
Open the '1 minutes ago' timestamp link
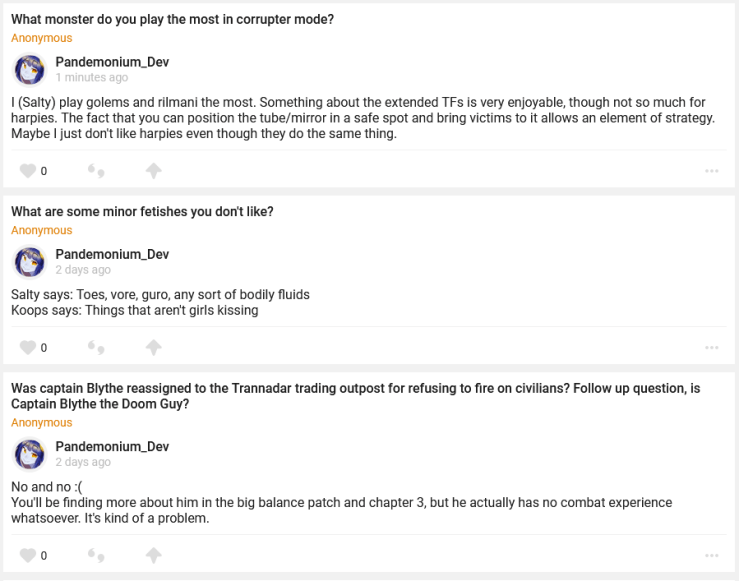coord(91,77)
